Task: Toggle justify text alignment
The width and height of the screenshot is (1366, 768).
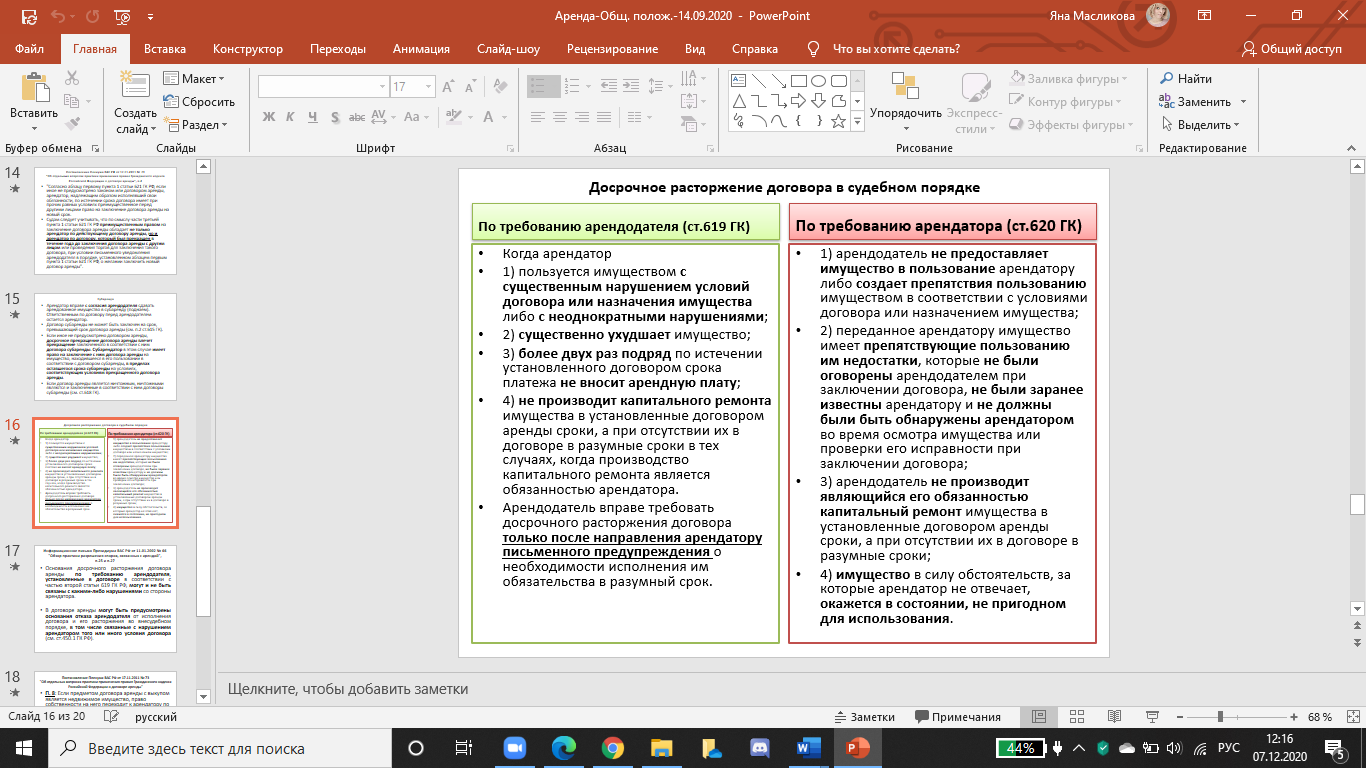Action: click(604, 117)
